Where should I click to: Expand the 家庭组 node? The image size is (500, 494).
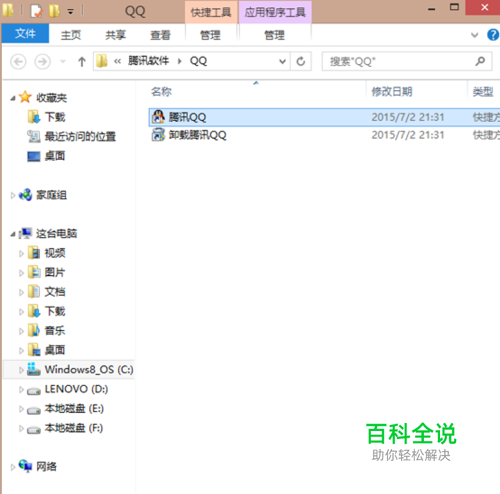(x=13, y=195)
